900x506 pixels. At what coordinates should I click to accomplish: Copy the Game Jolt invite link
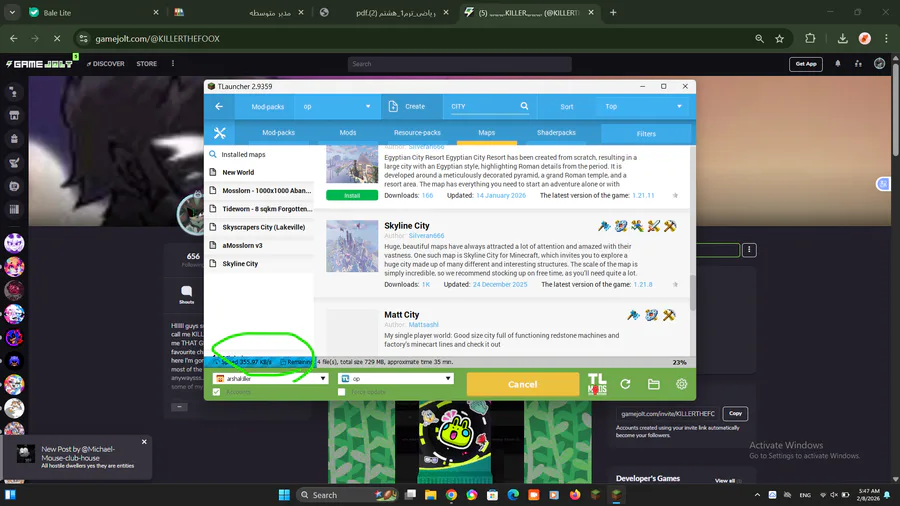(x=735, y=413)
